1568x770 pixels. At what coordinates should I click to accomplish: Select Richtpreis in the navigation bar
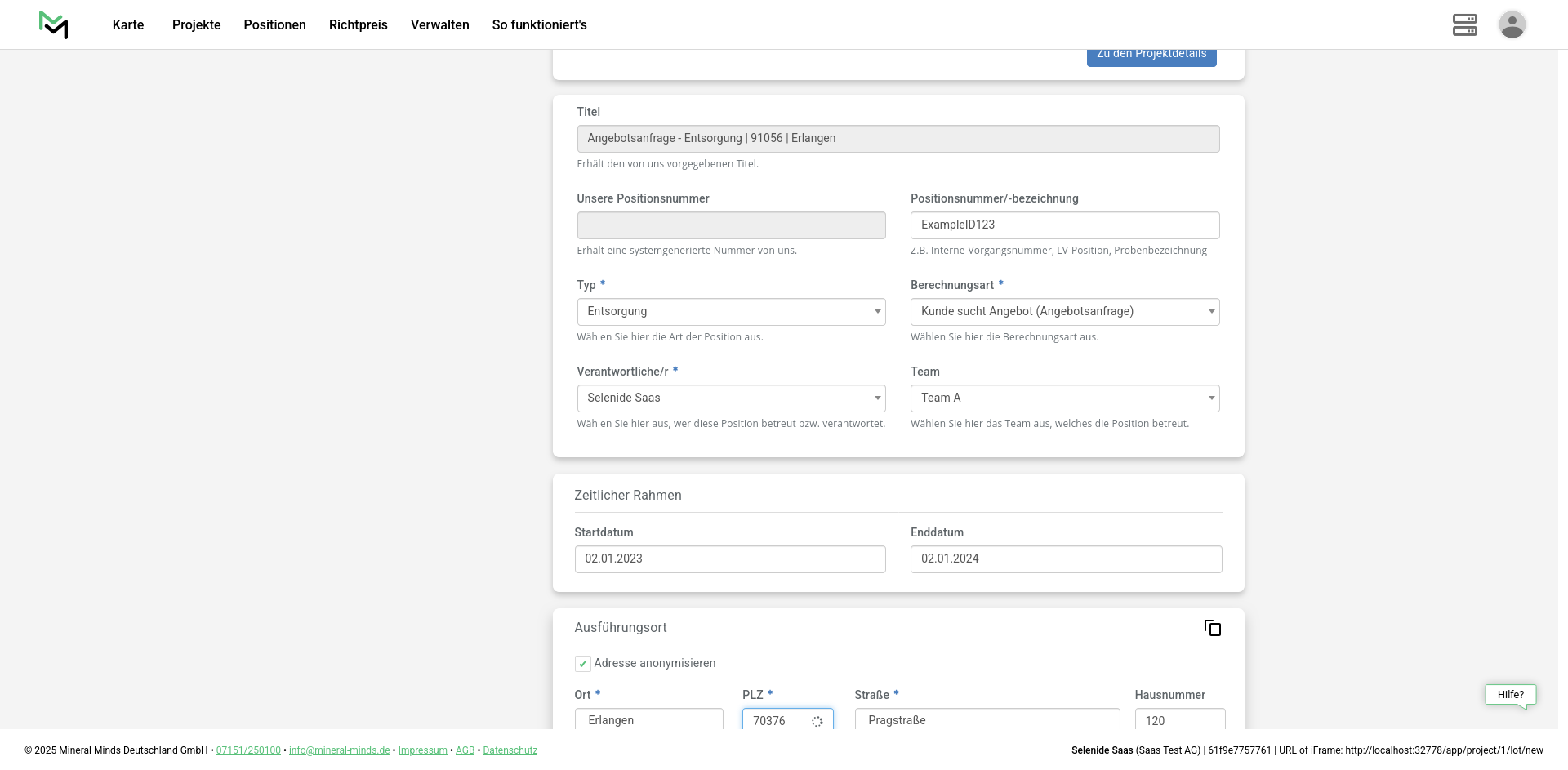pos(358,25)
